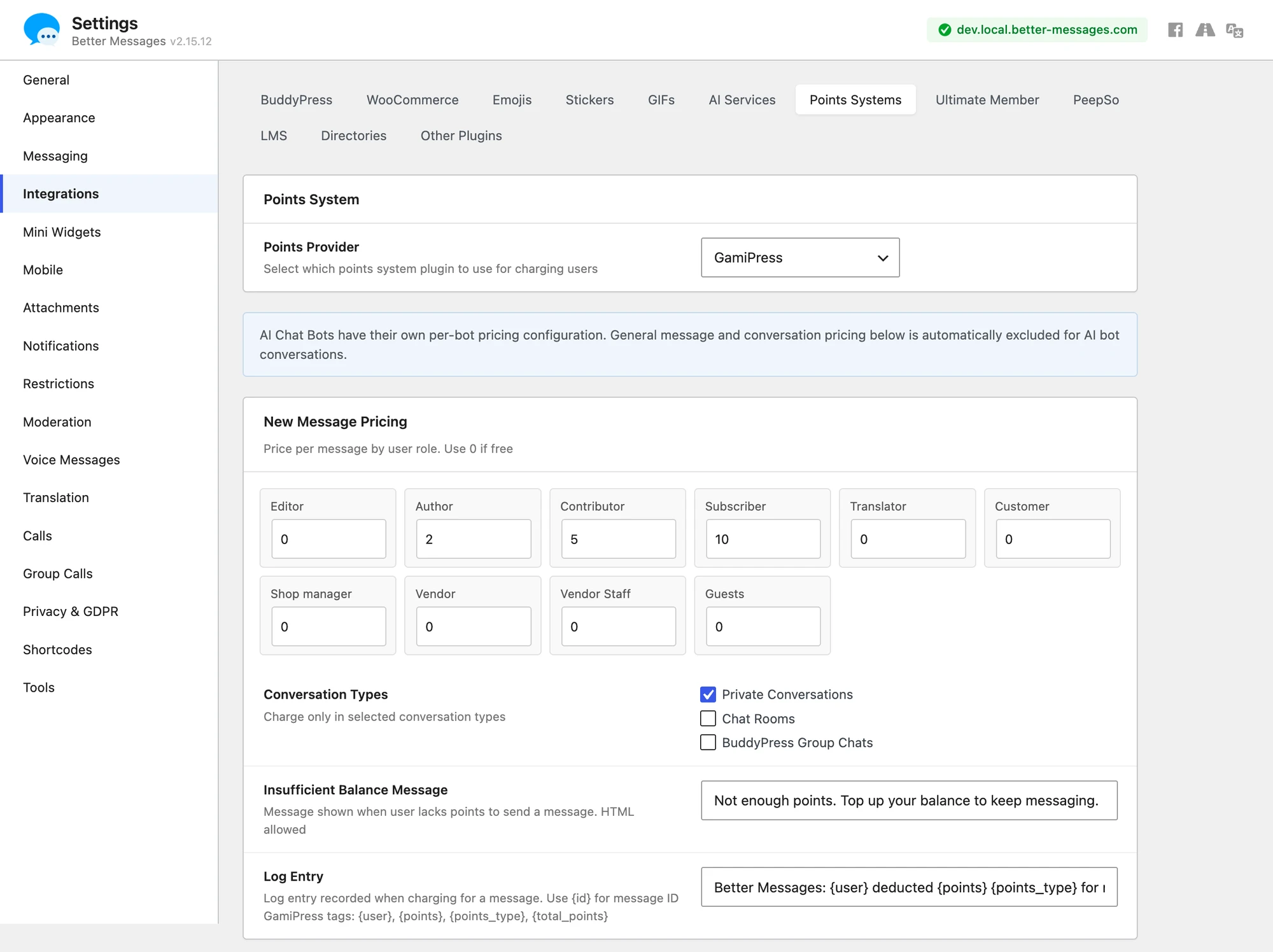Click the roadmap road icon
The image size is (1273, 952).
[1204, 30]
